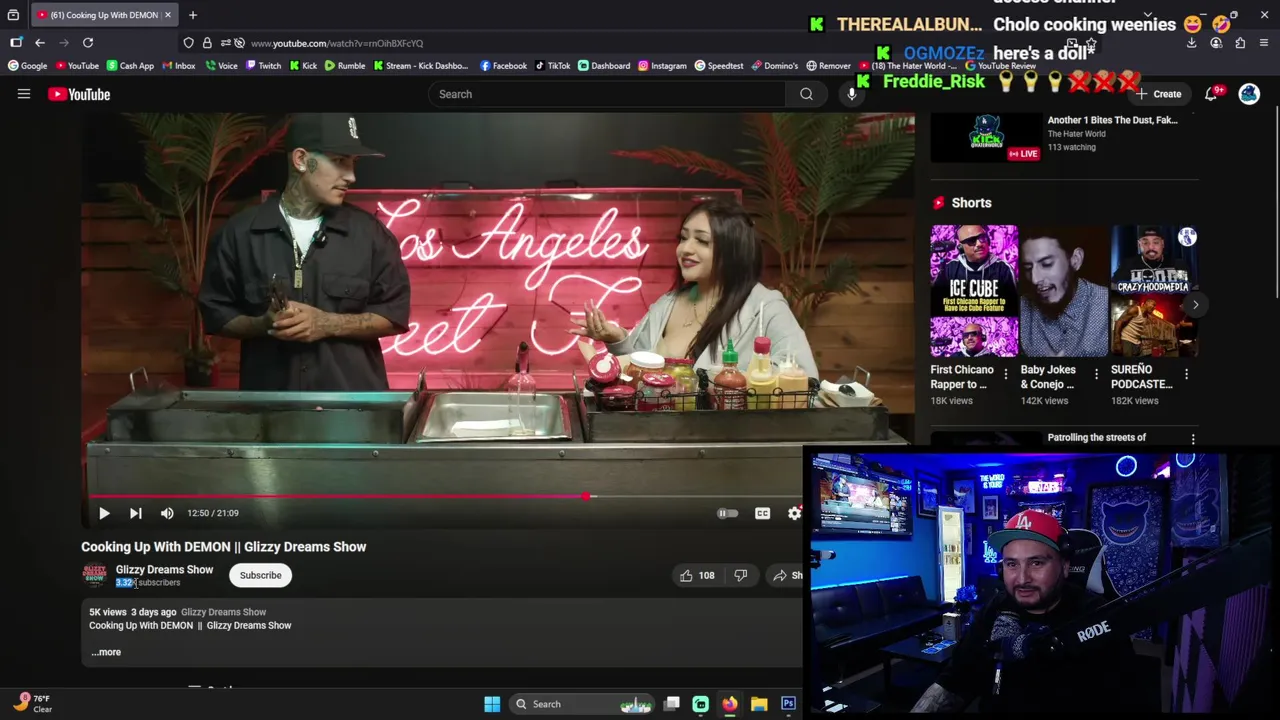Open the Firefox View icon left of the tabs
This screenshot has width=1280, height=720.
point(13,15)
